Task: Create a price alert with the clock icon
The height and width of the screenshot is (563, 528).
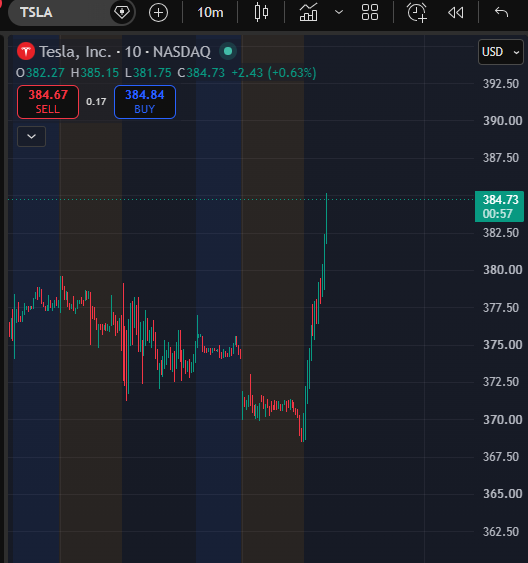Action: click(x=417, y=13)
